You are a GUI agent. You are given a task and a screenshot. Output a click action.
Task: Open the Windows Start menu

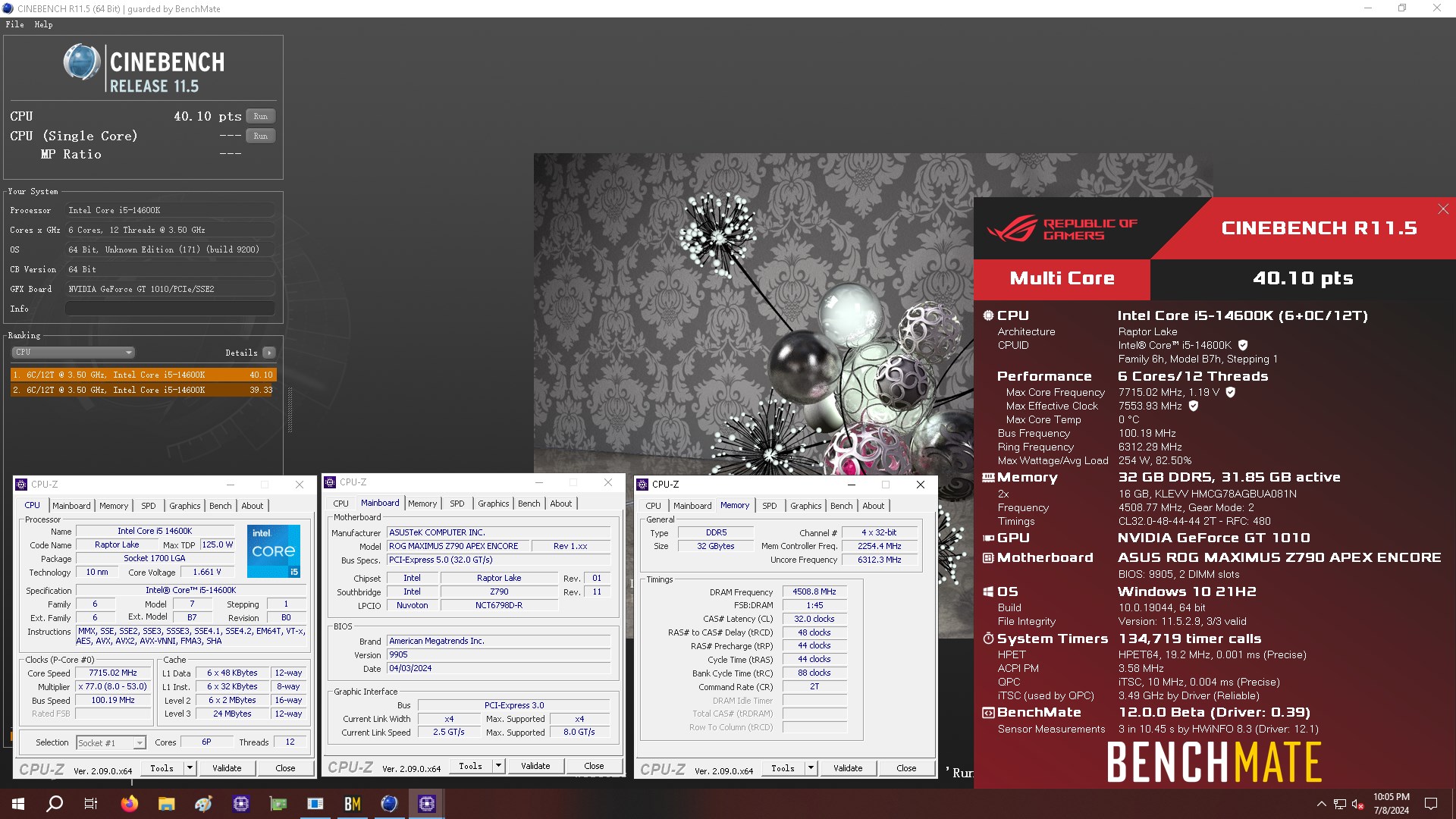(x=18, y=804)
